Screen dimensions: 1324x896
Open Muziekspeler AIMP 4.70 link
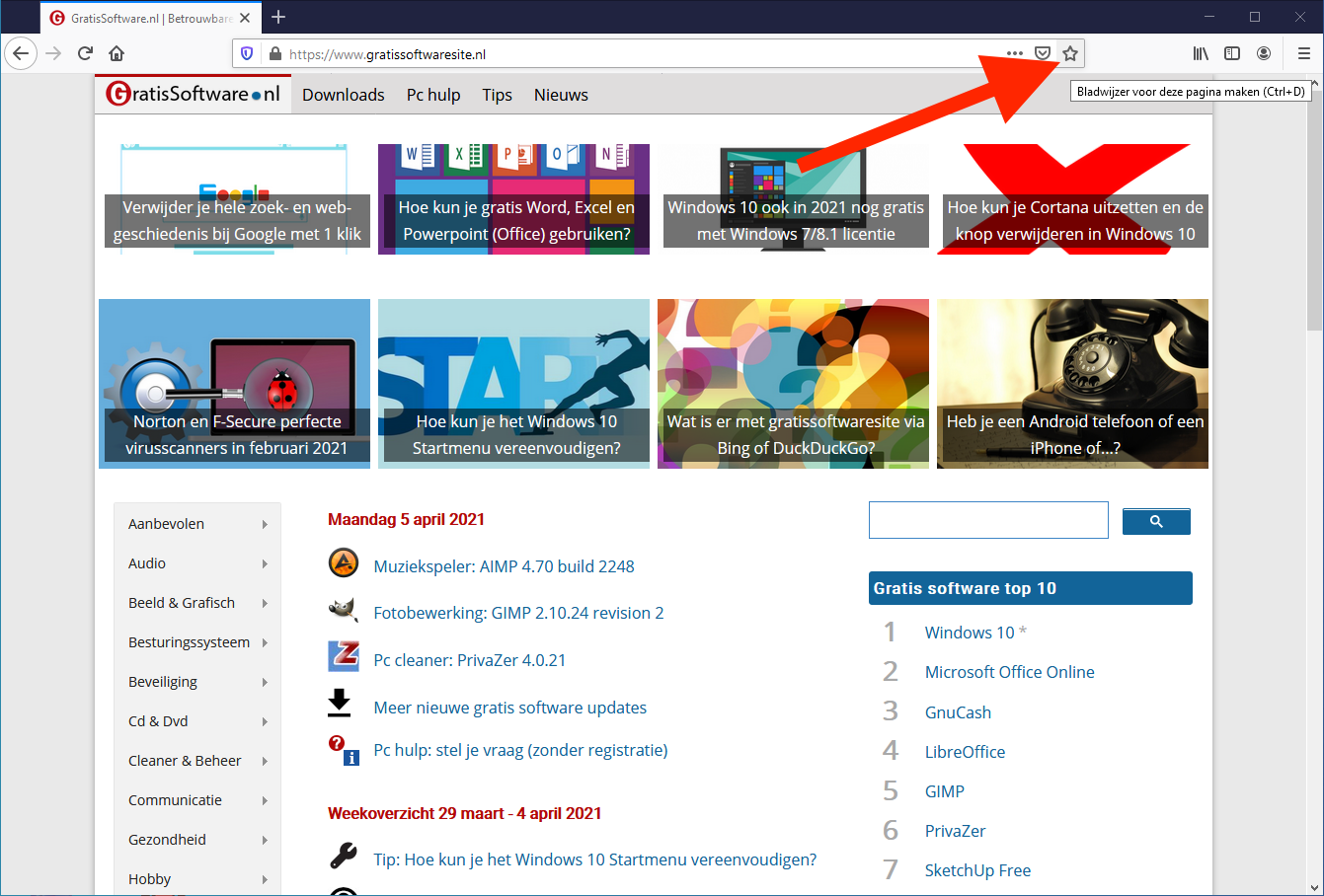504,566
